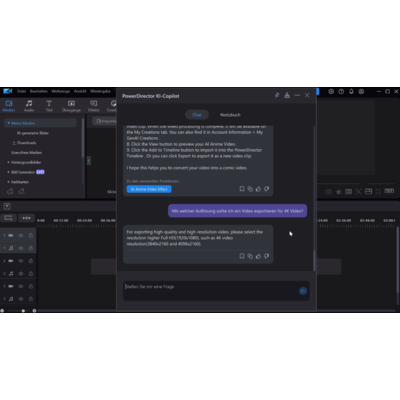
Task: Dislike the anime video answer
Action: pyautogui.click(x=266, y=189)
